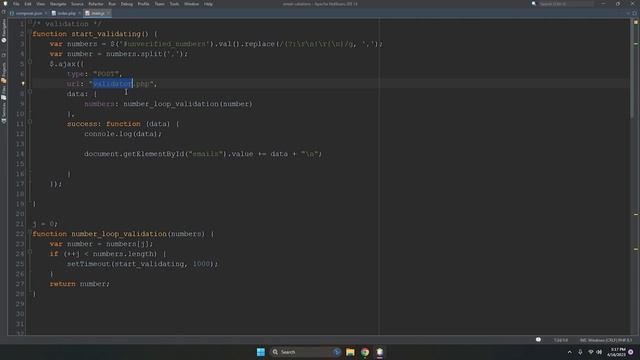Viewport: 640px width, 360px height.
Task: Click the search magnifier icon in title bar
Action: pos(534,4)
